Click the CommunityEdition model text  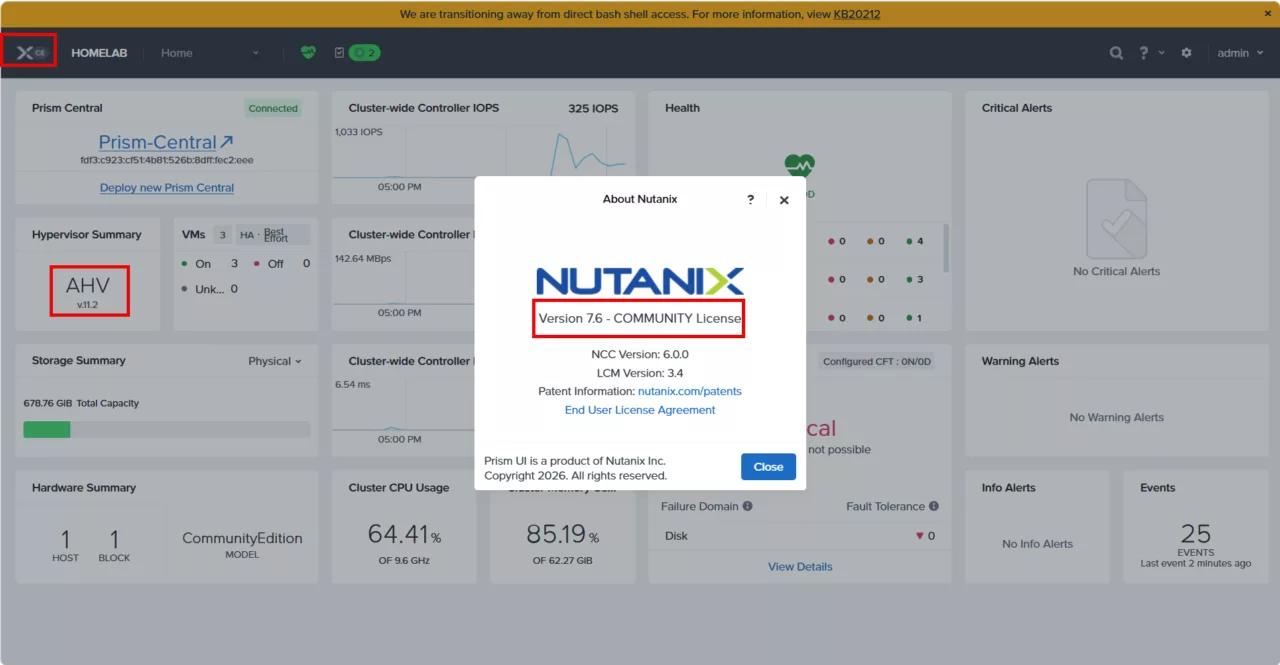click(x=242, y=538)
